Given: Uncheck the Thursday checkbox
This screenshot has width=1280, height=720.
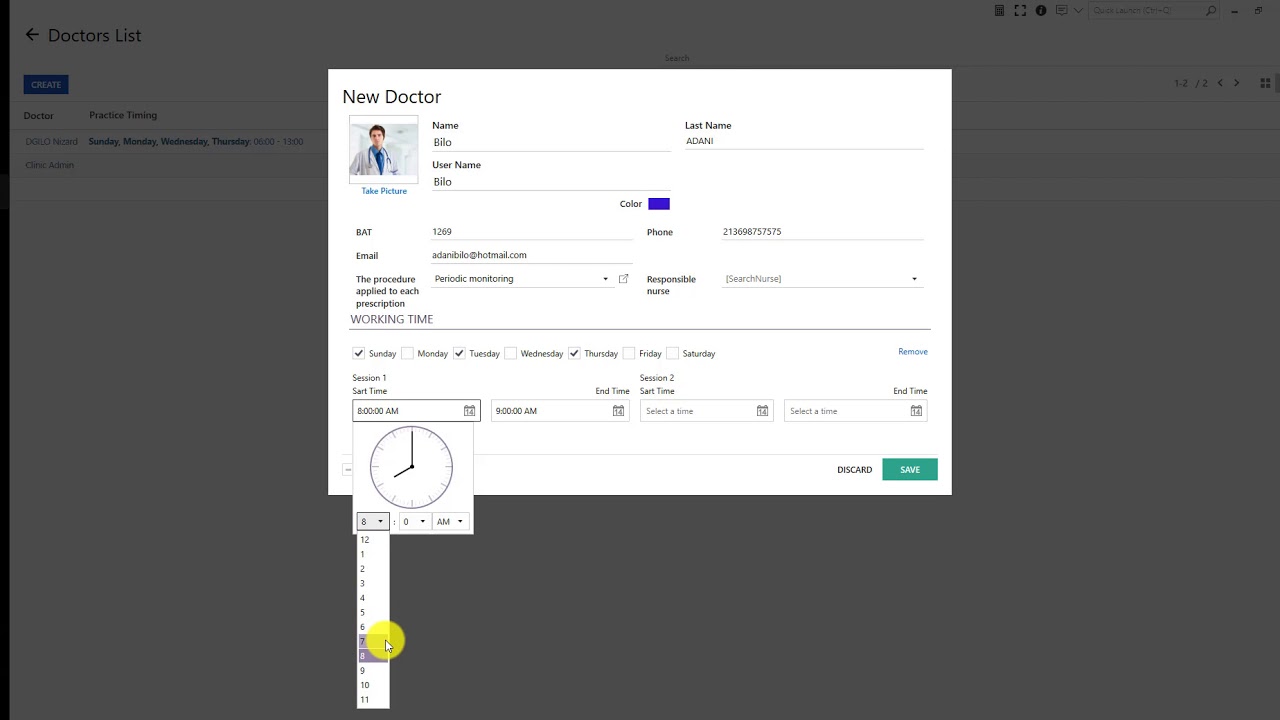Looking at the screenshot, I should (x=574, y=353).
